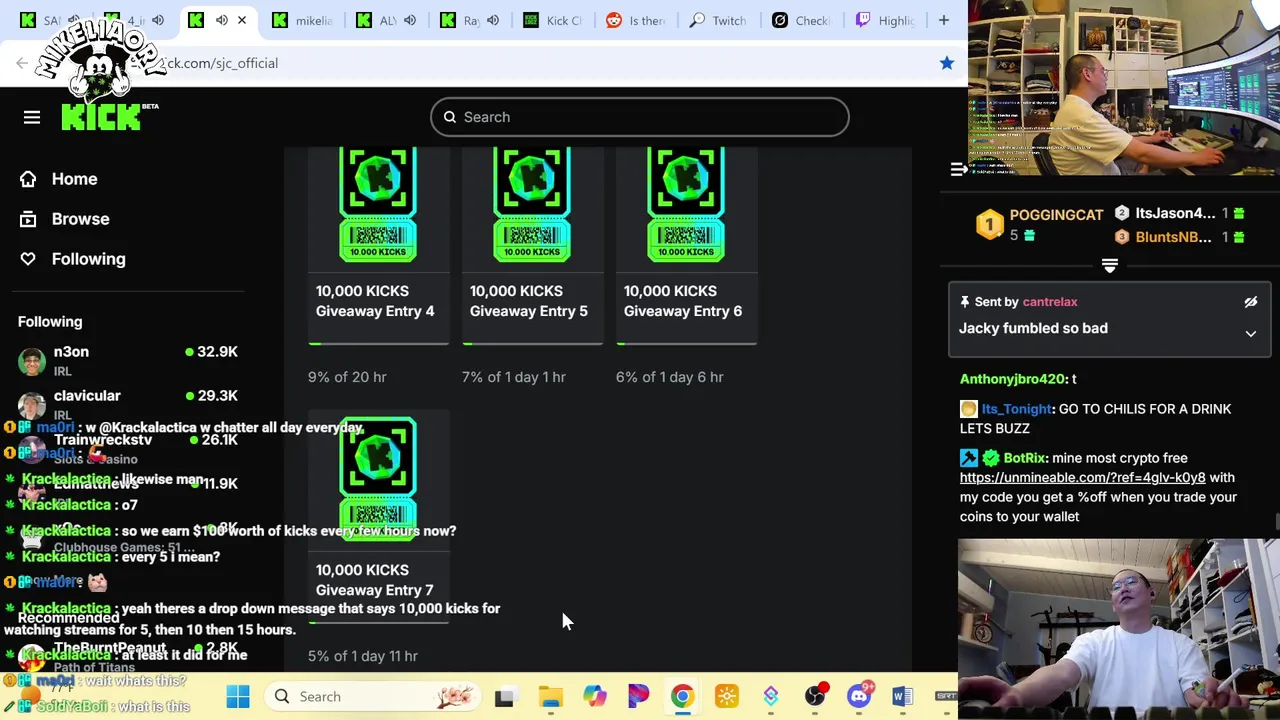
Task: Click the Anthonyjbro420 username in chat
Action: tap(1012, 379)
